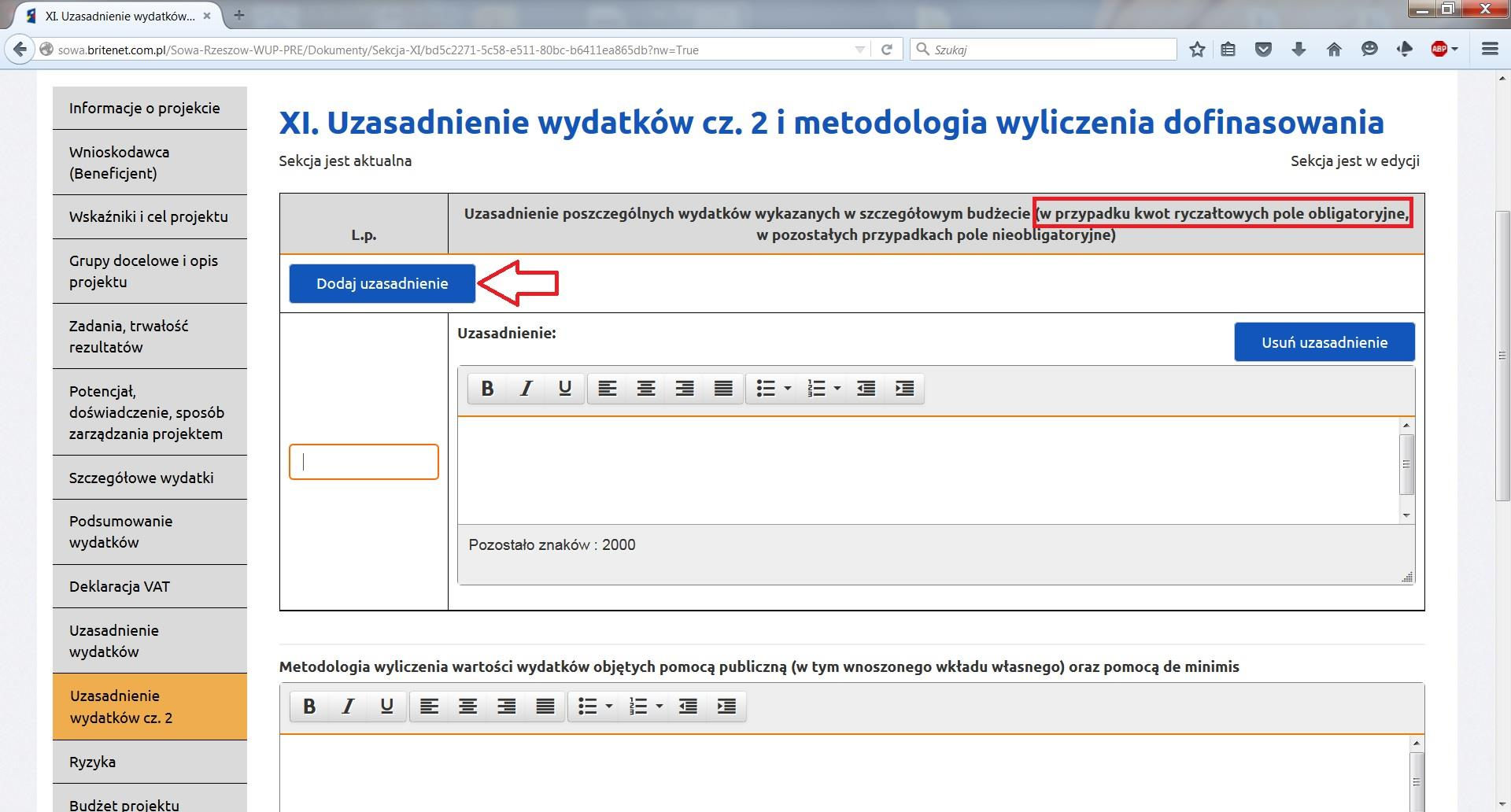Image resolution: width=1511 pixels, height=812 pixels.
Task: Increase indent in the Metodologia editor
Action: click(727, 706)
